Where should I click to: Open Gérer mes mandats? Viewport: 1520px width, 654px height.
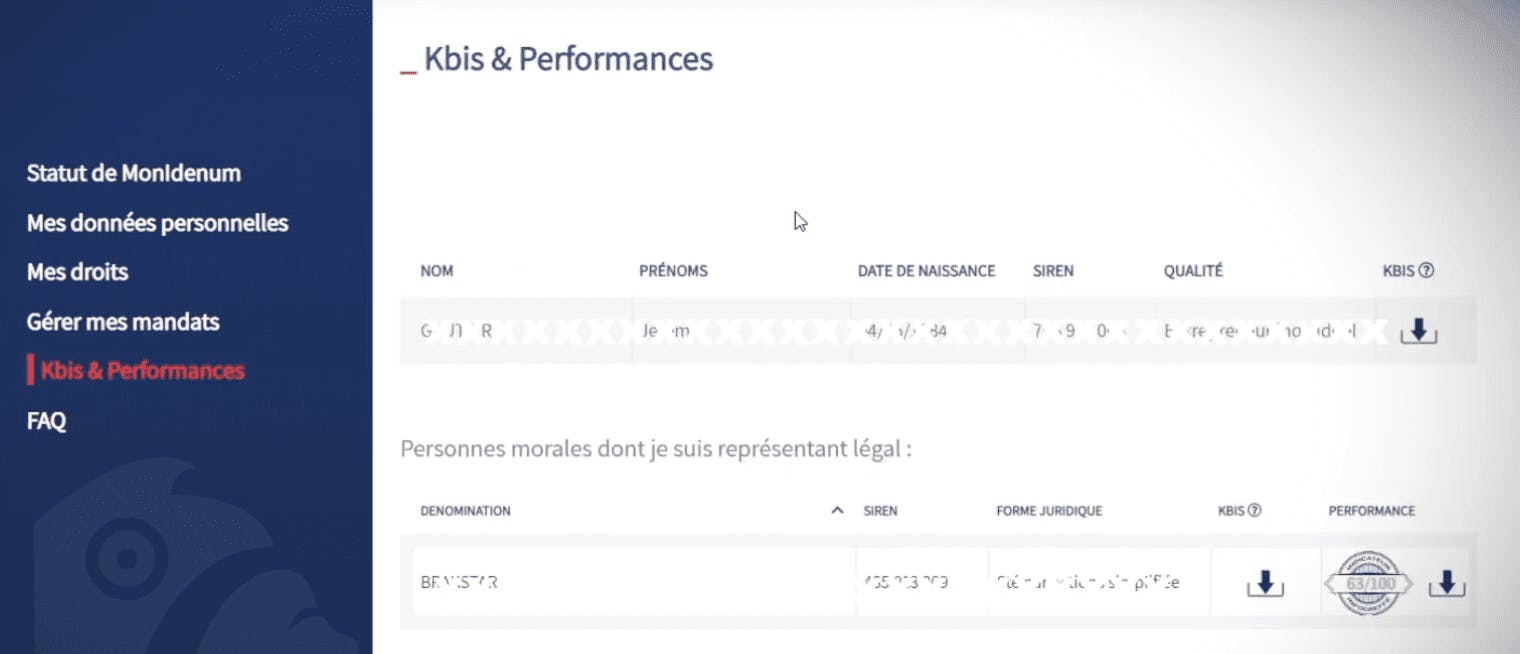point(122,321)
